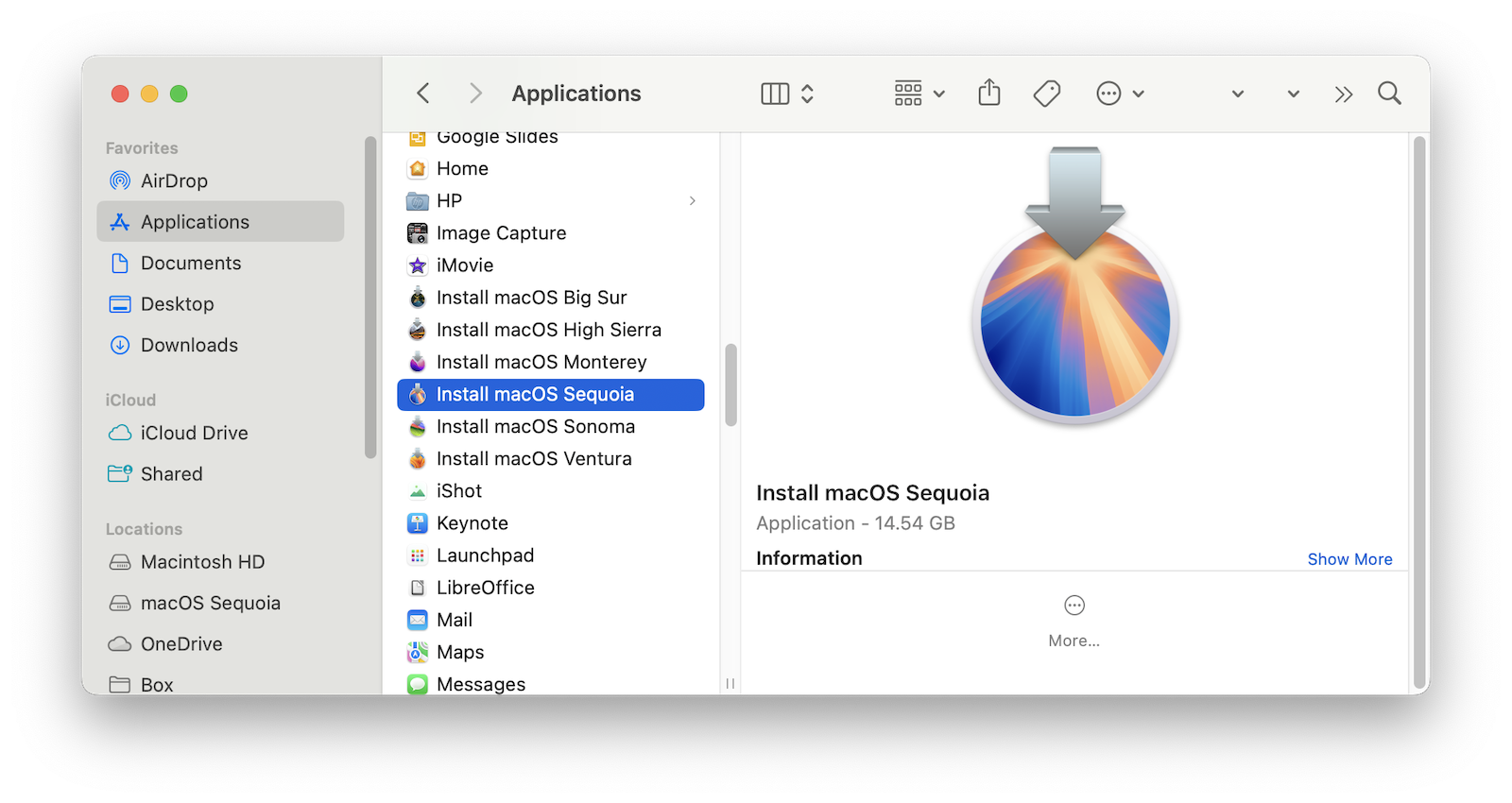Screen dimensions: 1512x803
Task: Click the Share toolbar icon
Action: (x=989, y=93)
